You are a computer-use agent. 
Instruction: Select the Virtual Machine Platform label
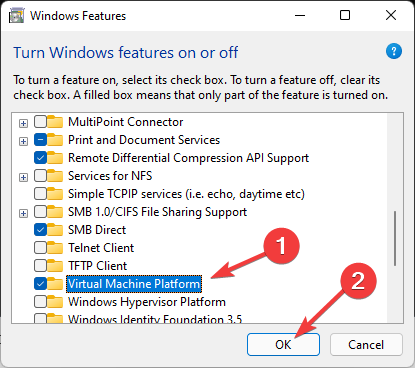[x=134, y=284]
